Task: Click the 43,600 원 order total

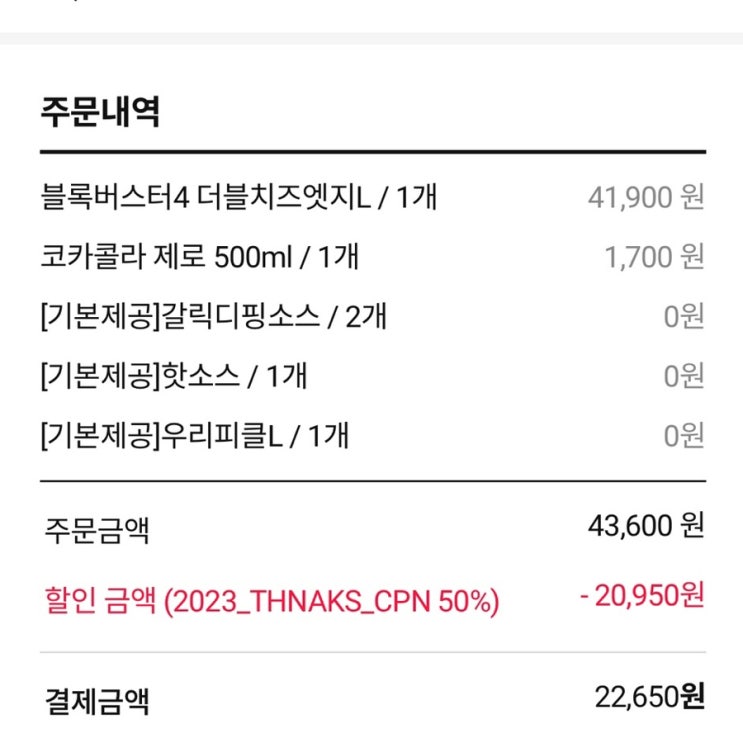Action: (x=646, y=524)
